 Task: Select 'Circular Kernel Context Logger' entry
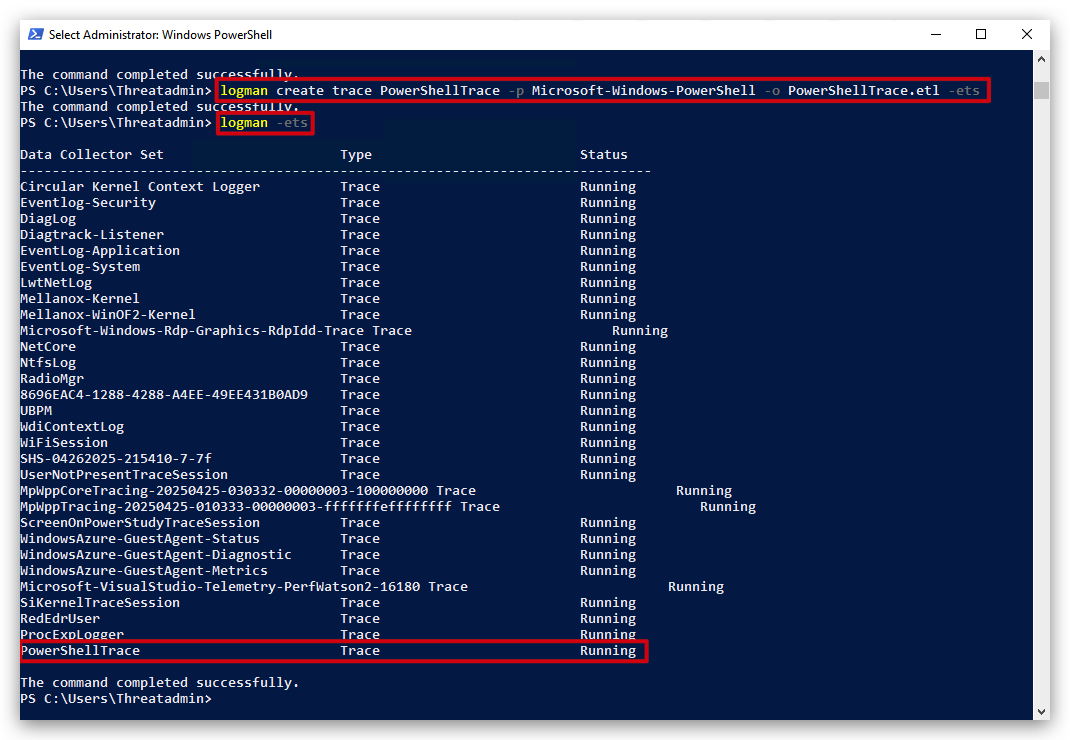[140, 186]
